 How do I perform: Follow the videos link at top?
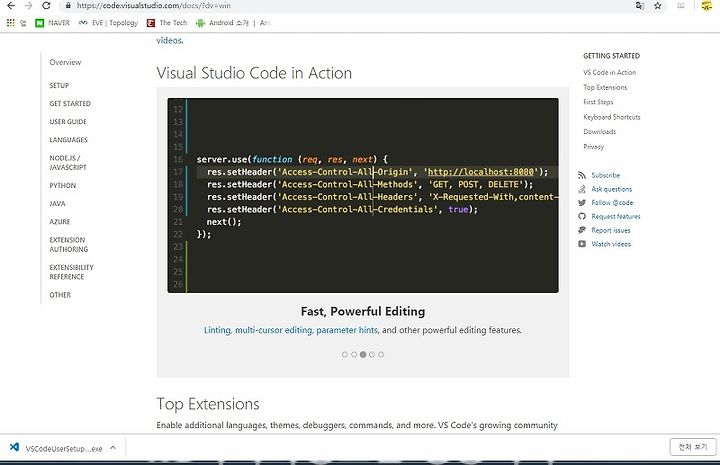169,40
